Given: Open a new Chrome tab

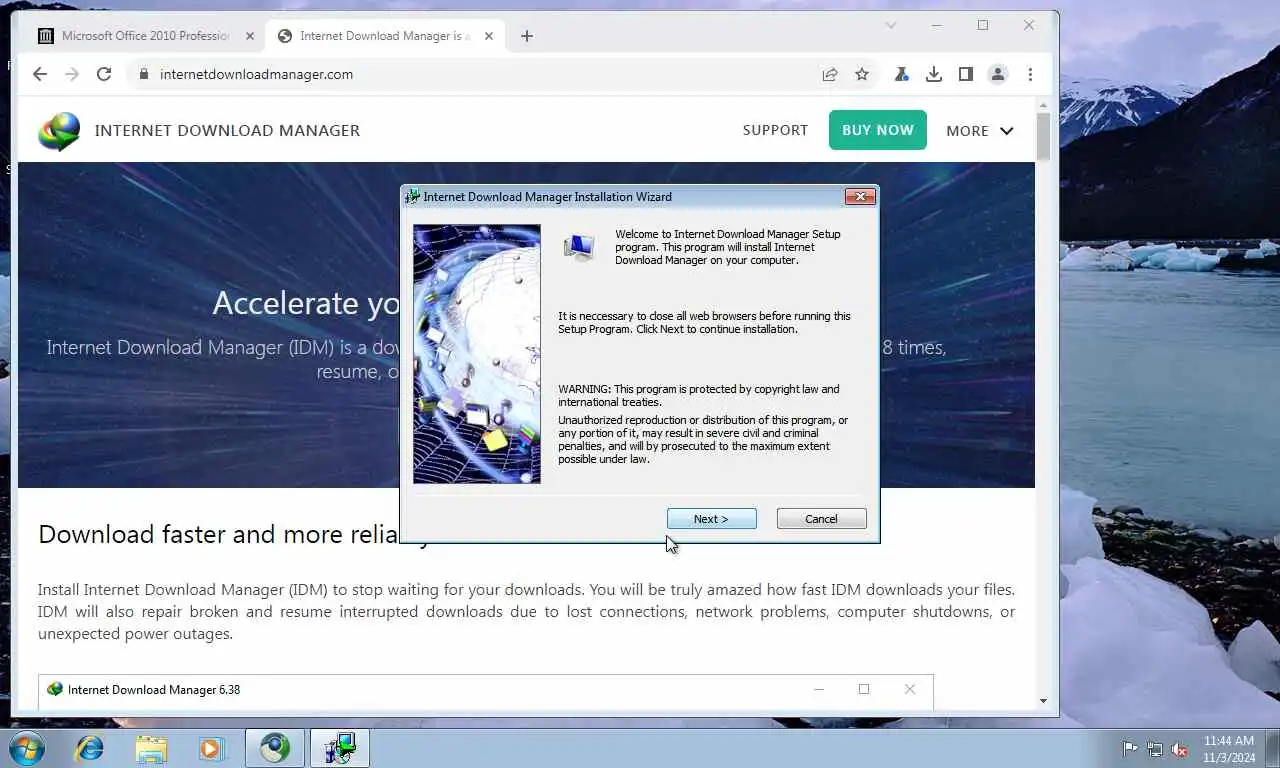Looking at the screenshot, I should [x=527, y=36].
